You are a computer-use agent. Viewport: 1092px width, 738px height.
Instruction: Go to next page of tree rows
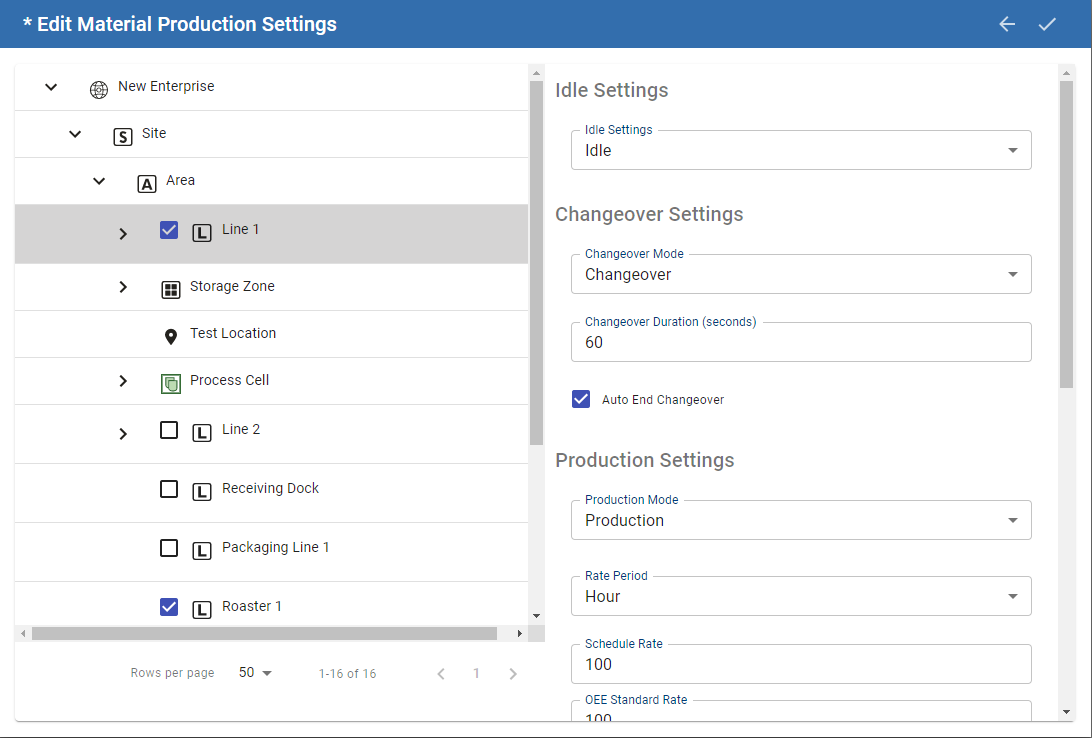point(513,674)
